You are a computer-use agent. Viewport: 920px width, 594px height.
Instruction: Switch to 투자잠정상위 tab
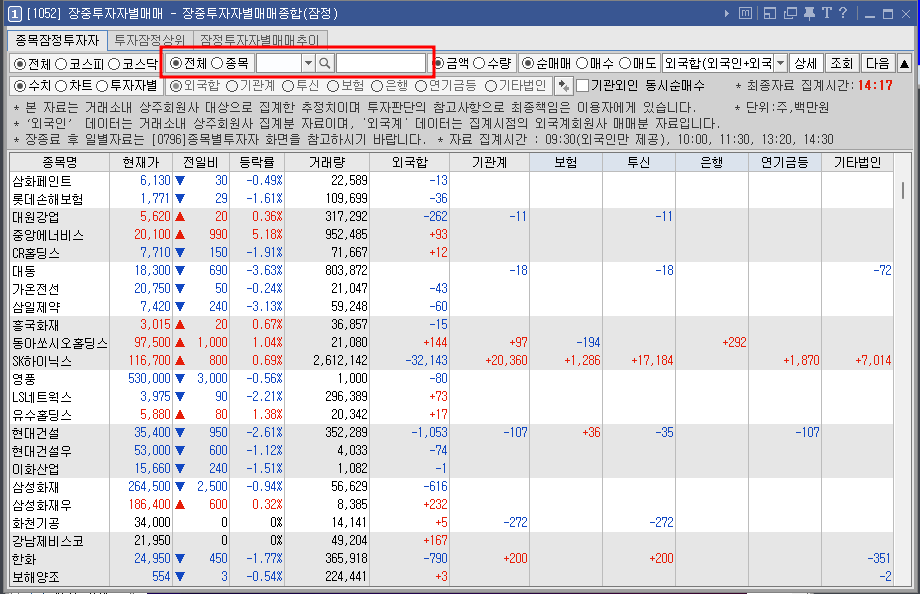(x=150, y=40)
